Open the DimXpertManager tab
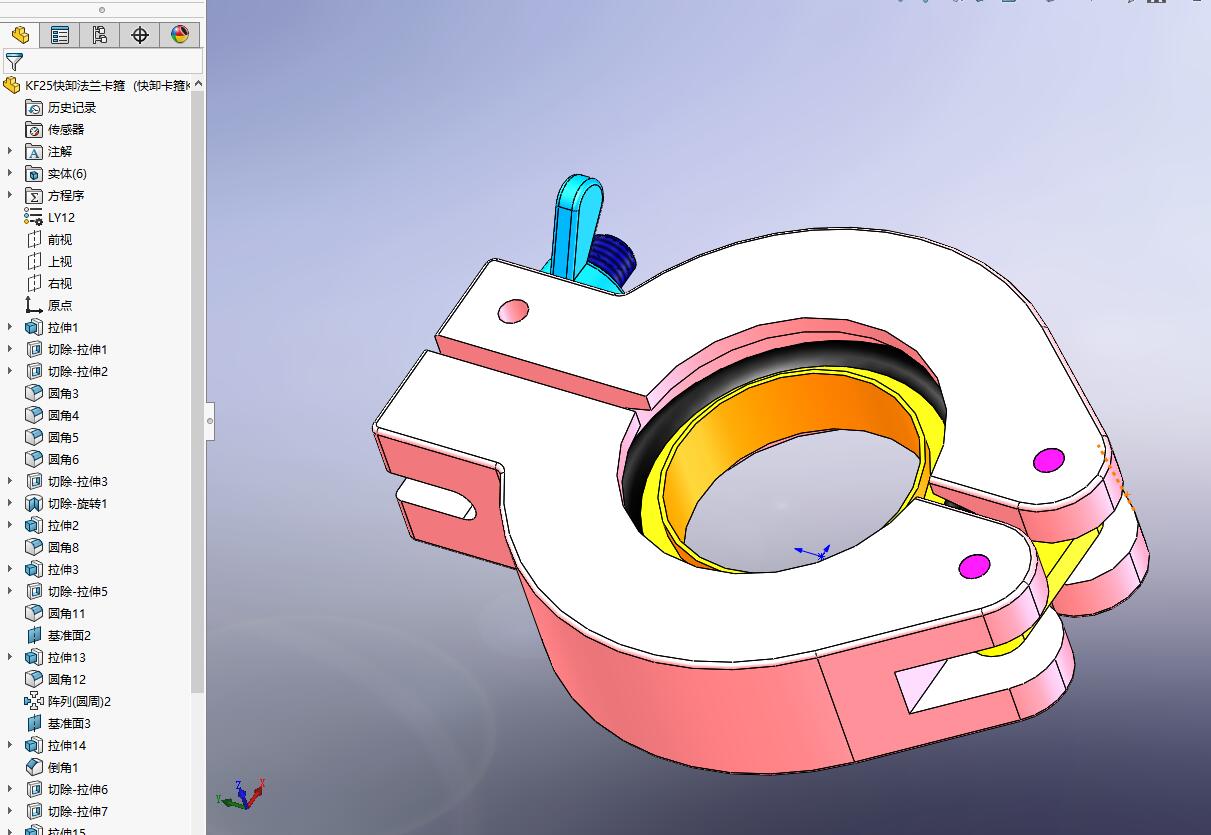The height and width of the screenshot is (835, 1211). pos(140,35)
